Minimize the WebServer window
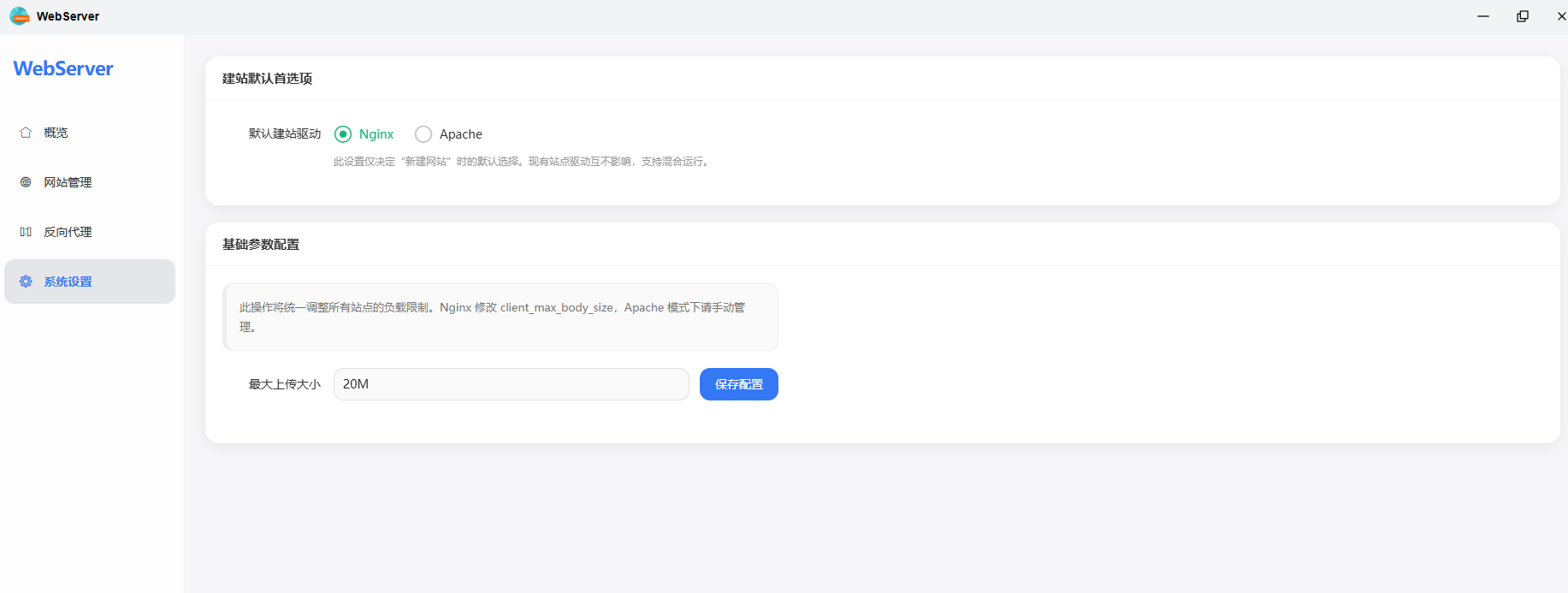The image size is (1568, 593). tap(1483, 16)
